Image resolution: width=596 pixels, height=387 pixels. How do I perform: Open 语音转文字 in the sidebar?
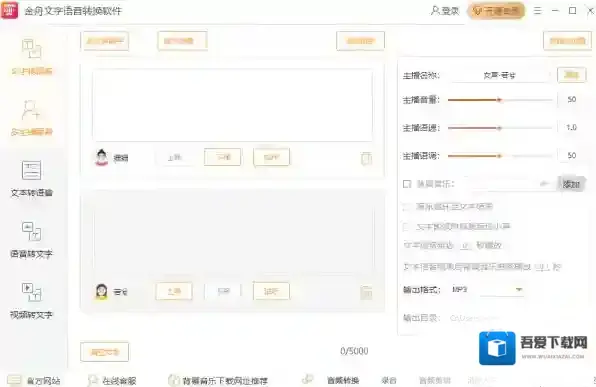[x=32, y=239]
